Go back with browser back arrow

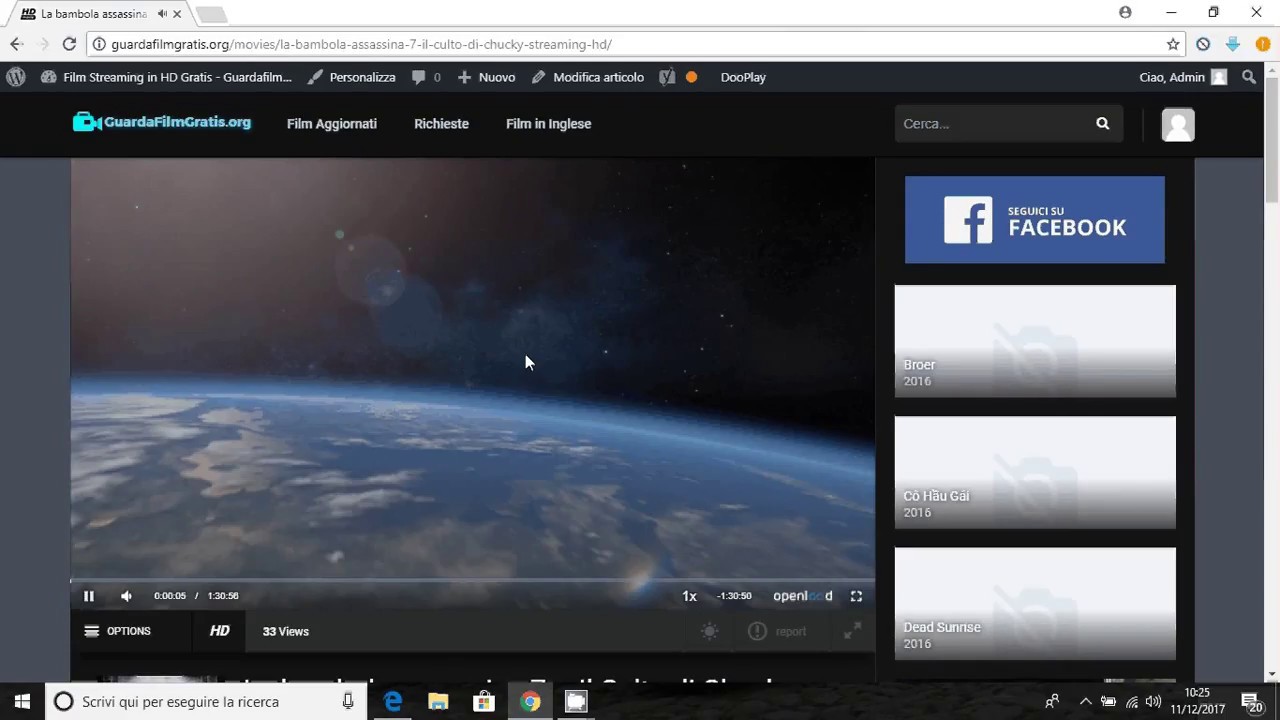point(16,44)
